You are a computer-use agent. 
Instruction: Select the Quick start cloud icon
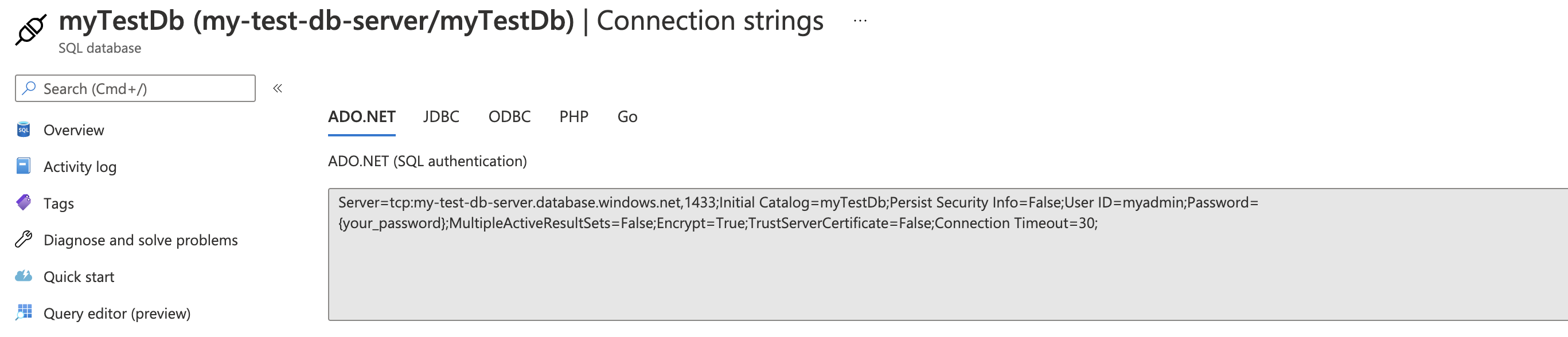click(x=23, y=276)
